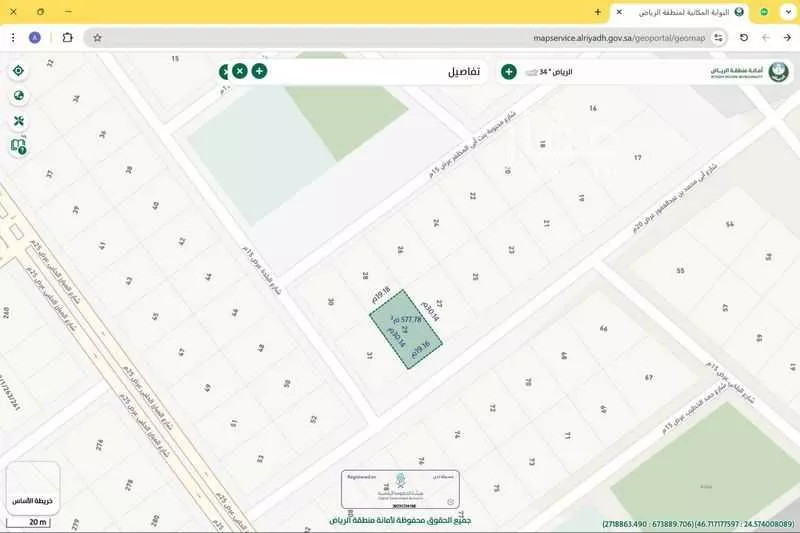Open the map tools wrench icon
Viewport: 800px width, 533px height.
pos(18,121)
